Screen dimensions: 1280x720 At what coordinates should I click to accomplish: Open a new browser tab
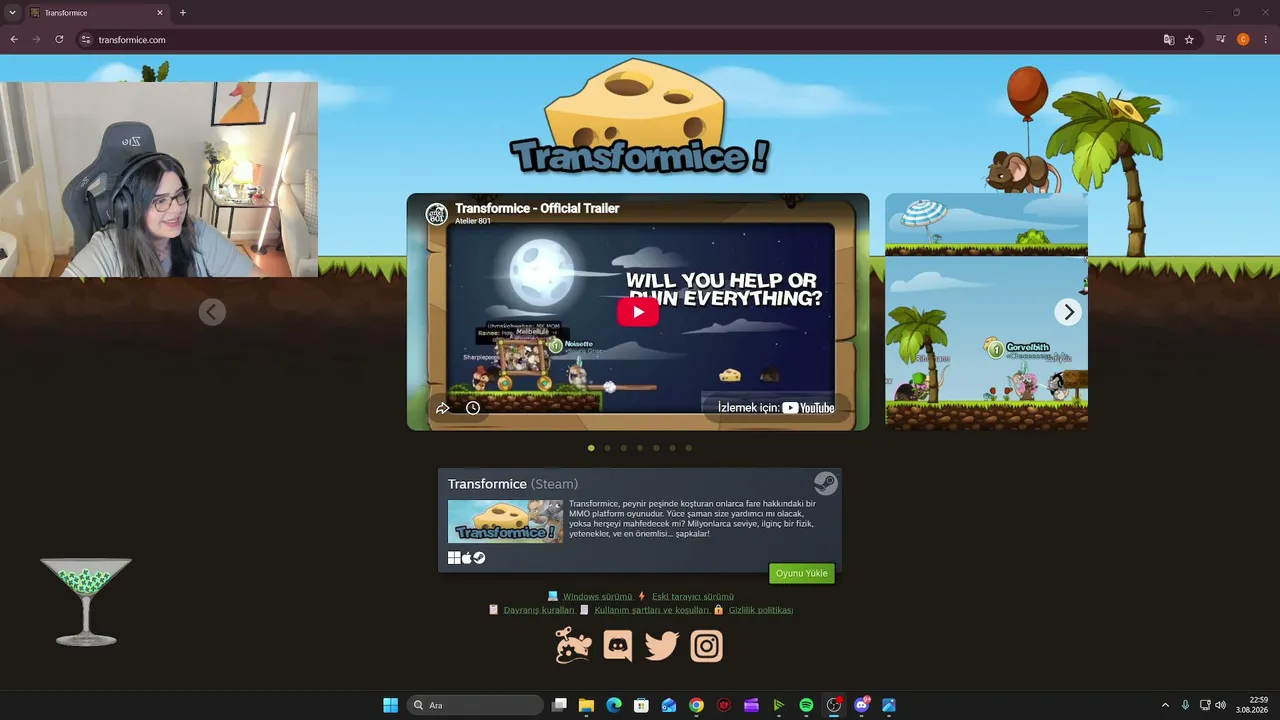(x=182, y=13)
